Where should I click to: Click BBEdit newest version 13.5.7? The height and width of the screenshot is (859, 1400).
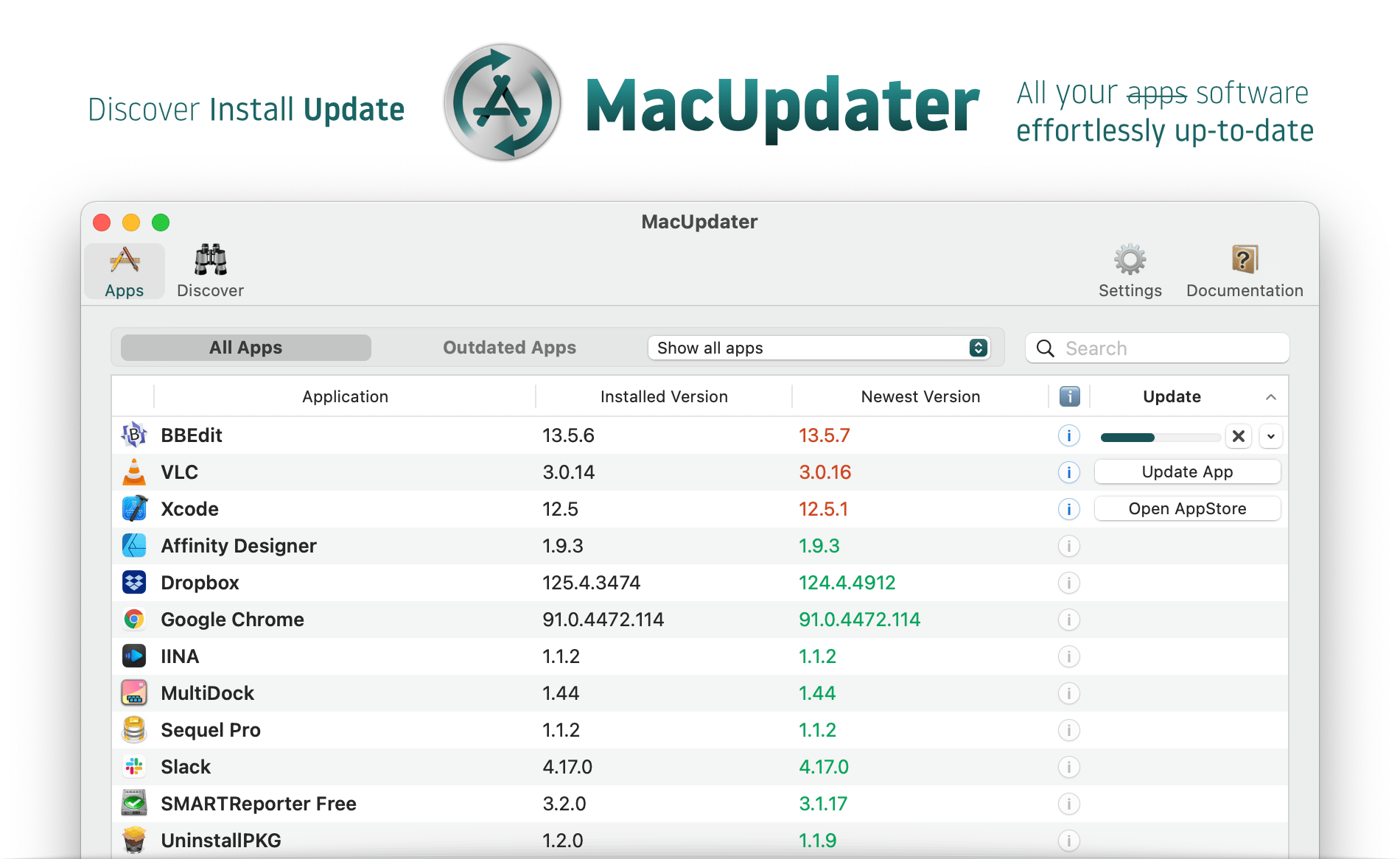coord(825,435)
